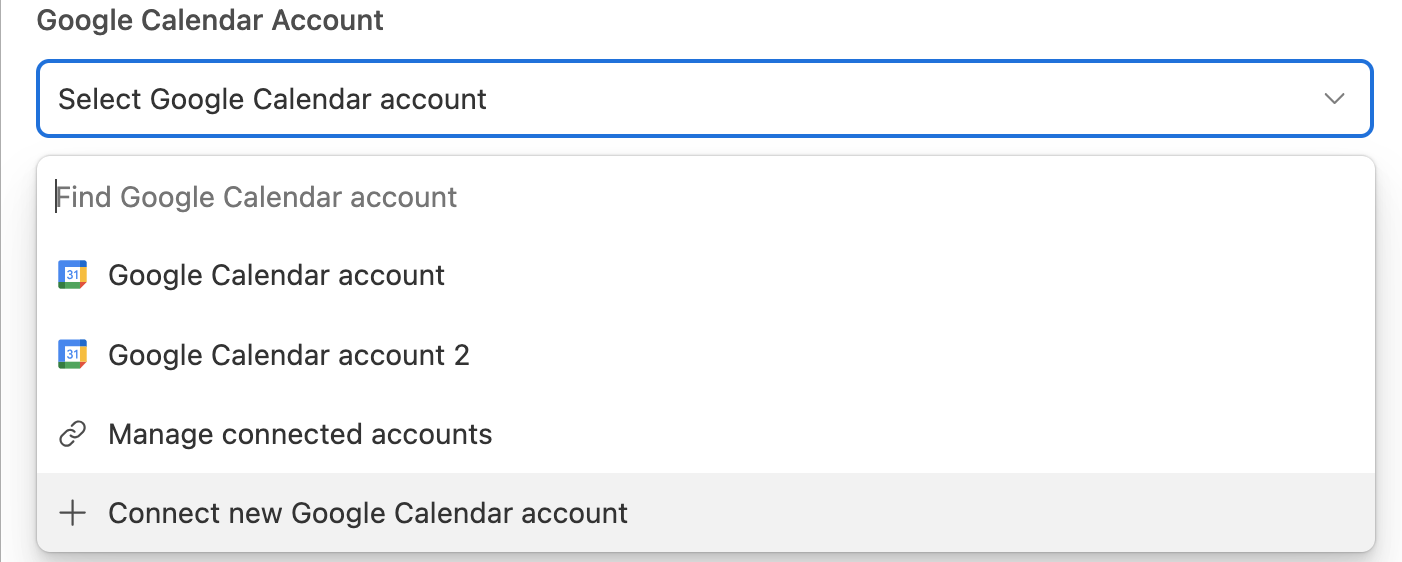This screenshot has height=562, width=1402.
Task: Click the Google Calendar Account field label
Action: tap(210, 20)
